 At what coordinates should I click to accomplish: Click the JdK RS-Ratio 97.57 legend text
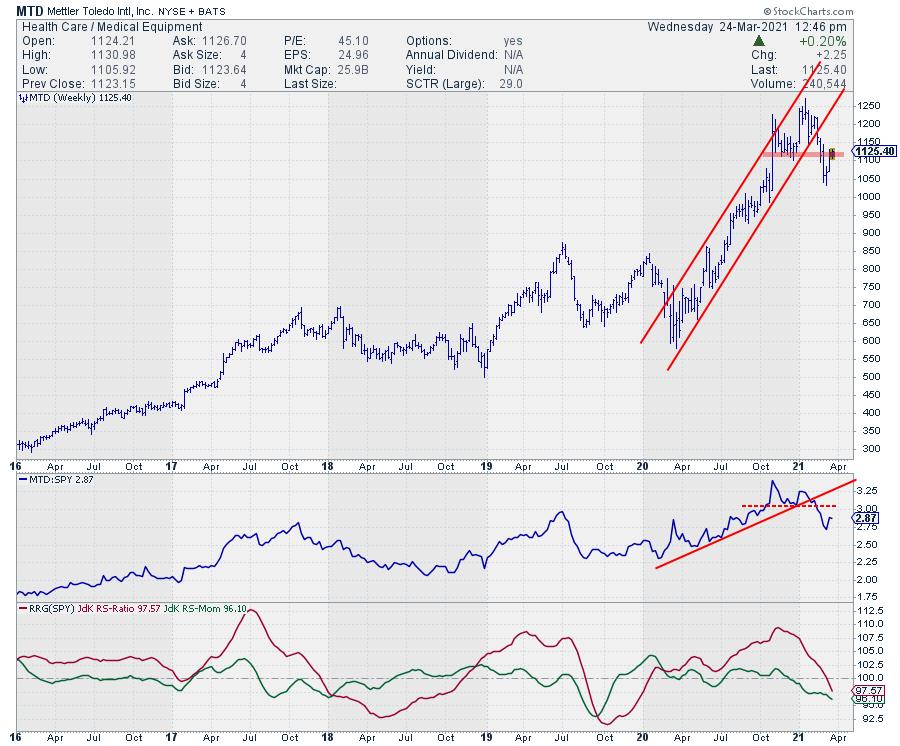point(142,607)
